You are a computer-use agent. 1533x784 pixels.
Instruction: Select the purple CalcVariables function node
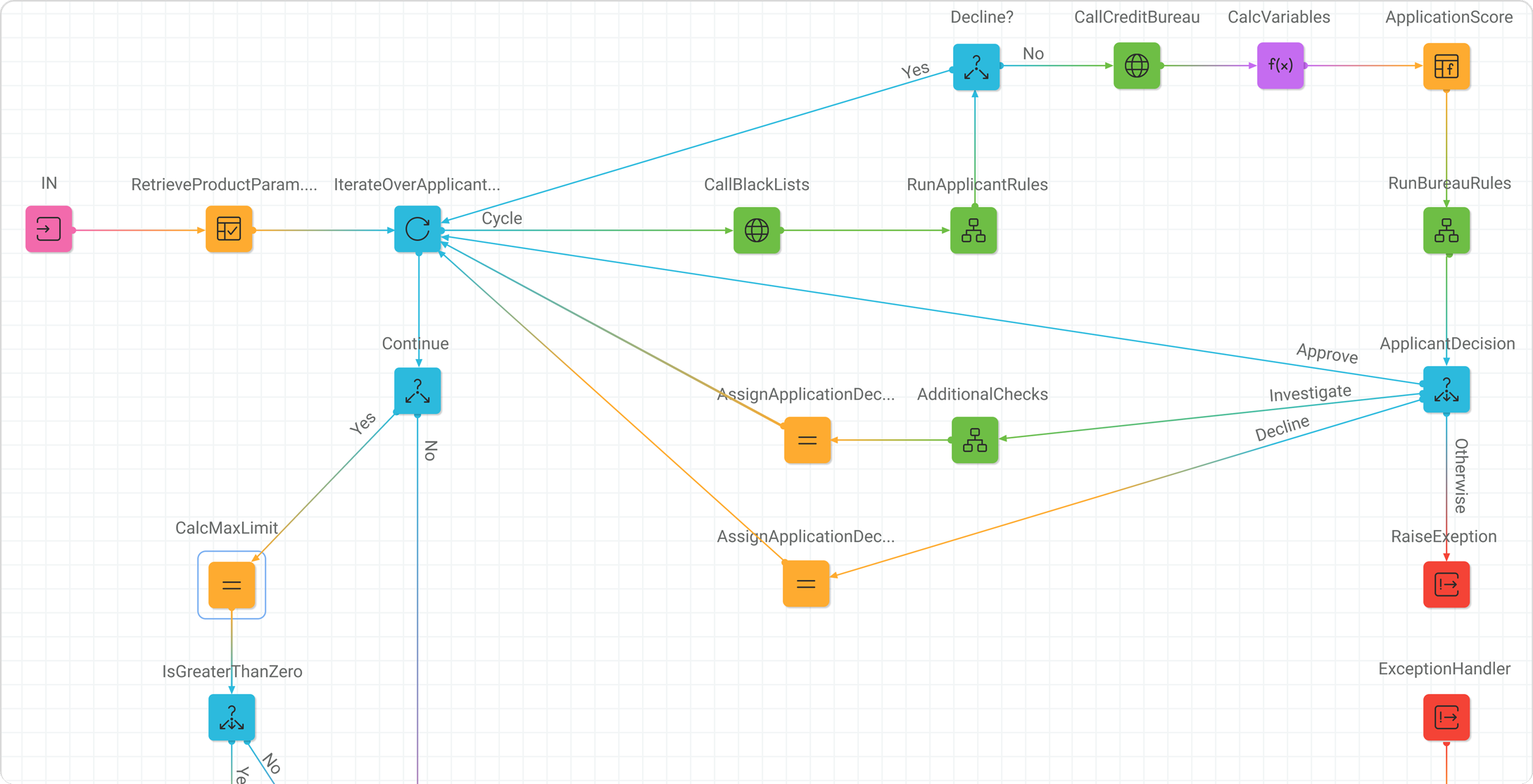pos(1280,65)
